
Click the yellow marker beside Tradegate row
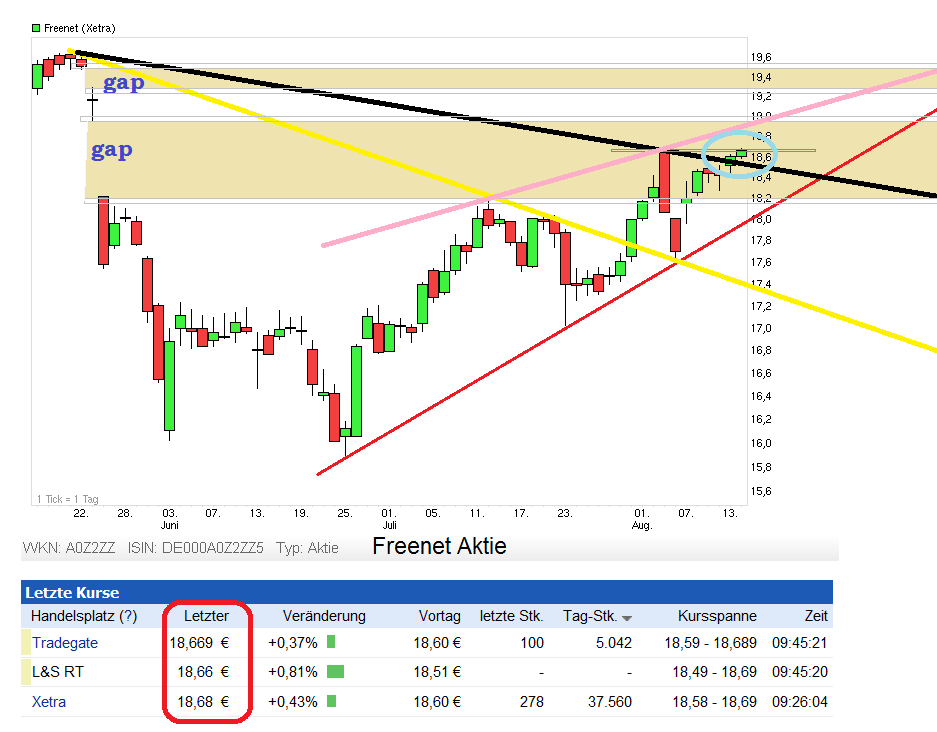[26, 642]
